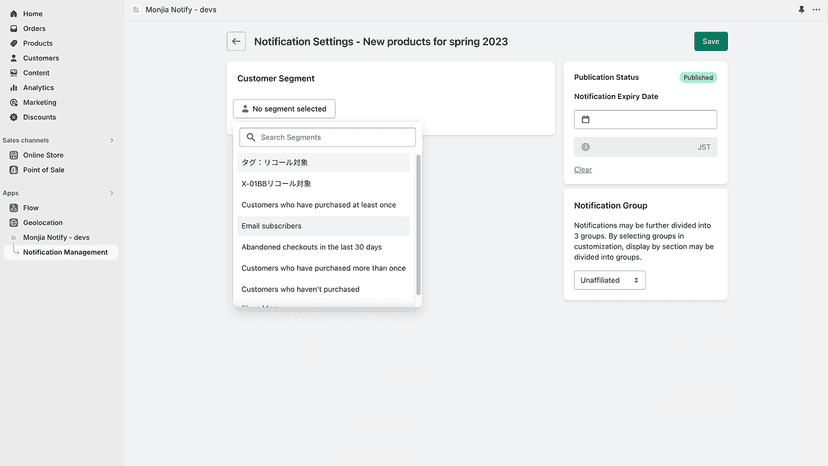Click the Orders inbox icon
Viewport: 828px width, 466px height.
click(x=14, y=29)
